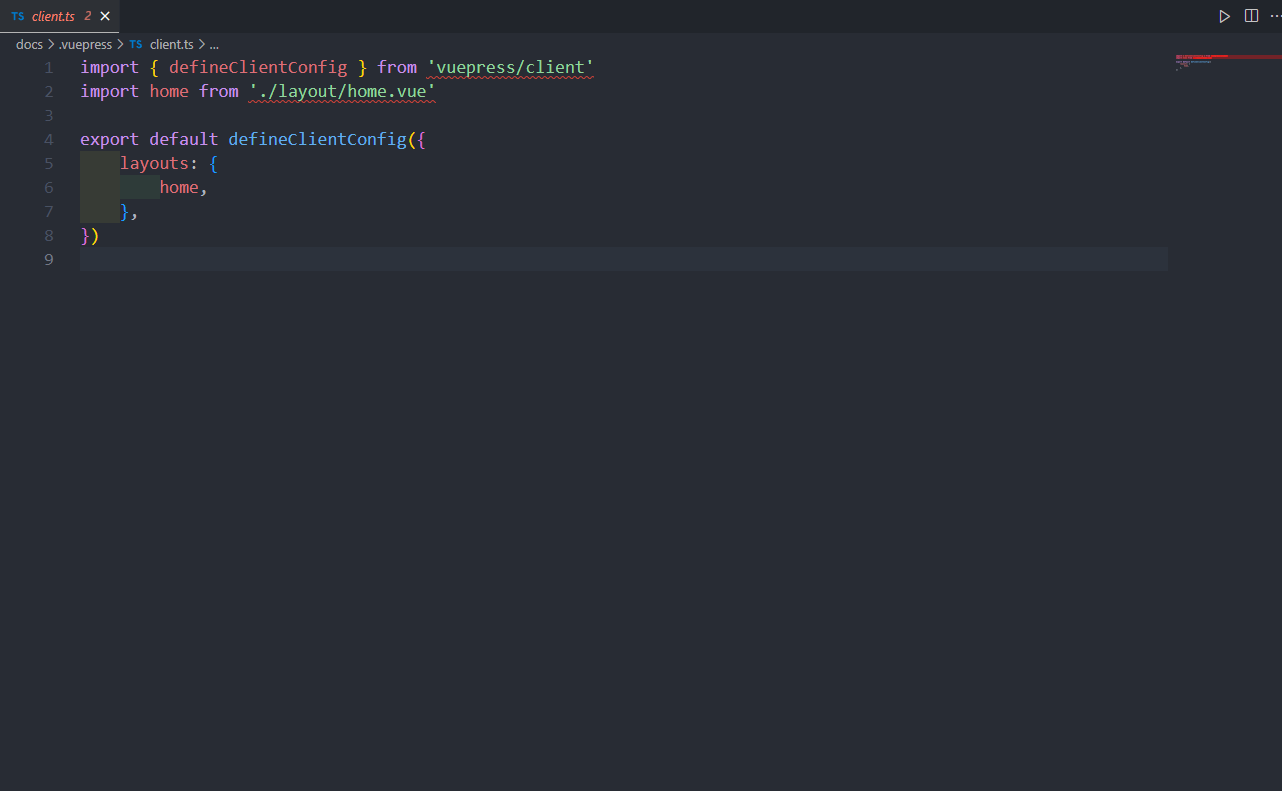Click the 'export' keyword

coord(110,139)
